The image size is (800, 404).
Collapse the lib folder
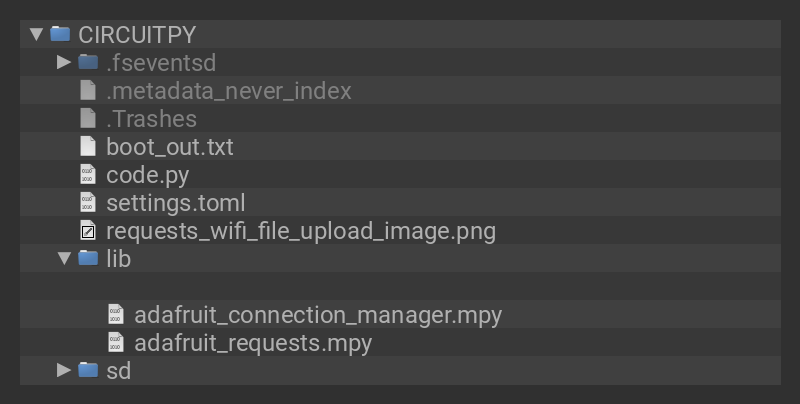click(x=64, y=258)
